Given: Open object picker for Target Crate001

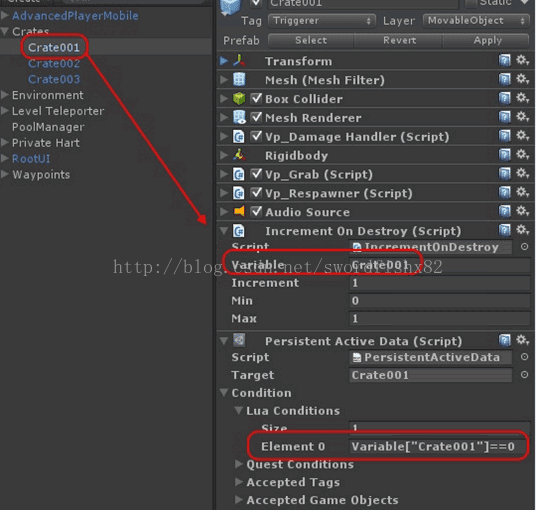Looking at the screenshot, I should [524, 375].
